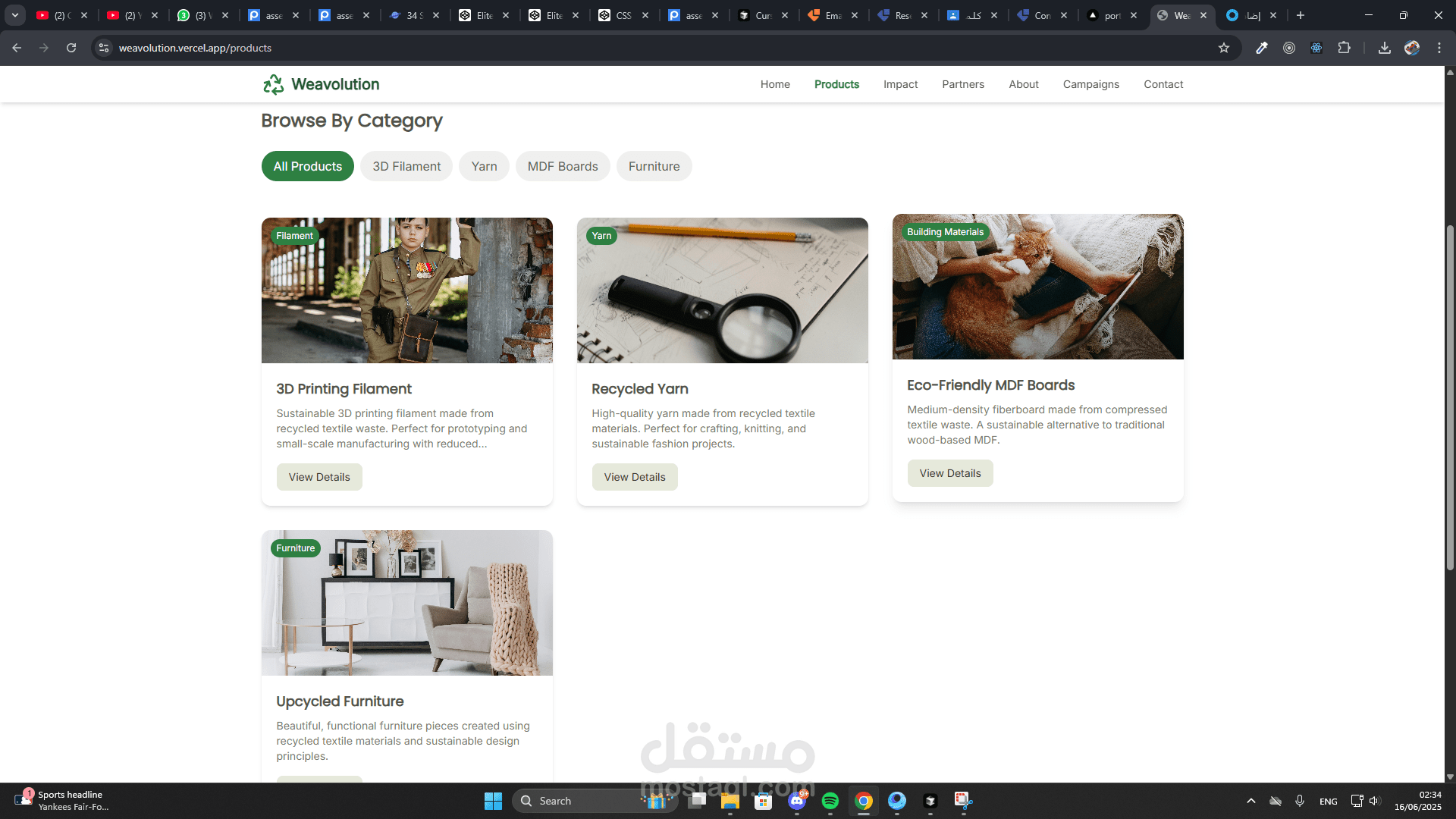Open the Chrome three-dot menu
The height and width of the screenshot is (819, 1456).
[1439, 48]
